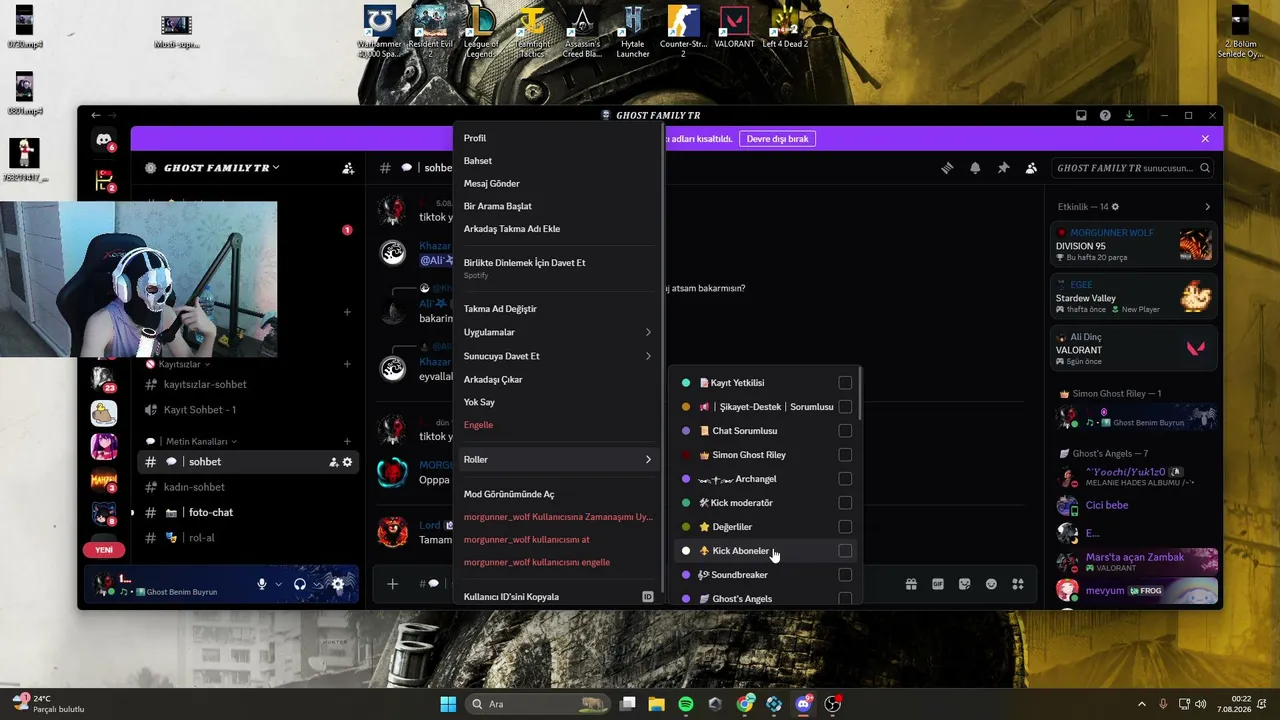Check the Archangel role checkbox
1280x720 pixels.
(x=845, y=479)
